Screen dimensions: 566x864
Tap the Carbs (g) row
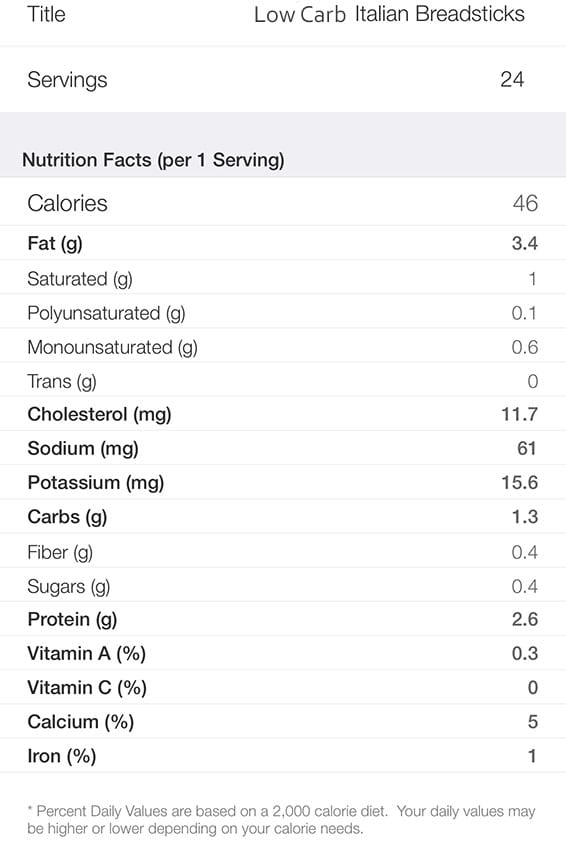(283, 516)
